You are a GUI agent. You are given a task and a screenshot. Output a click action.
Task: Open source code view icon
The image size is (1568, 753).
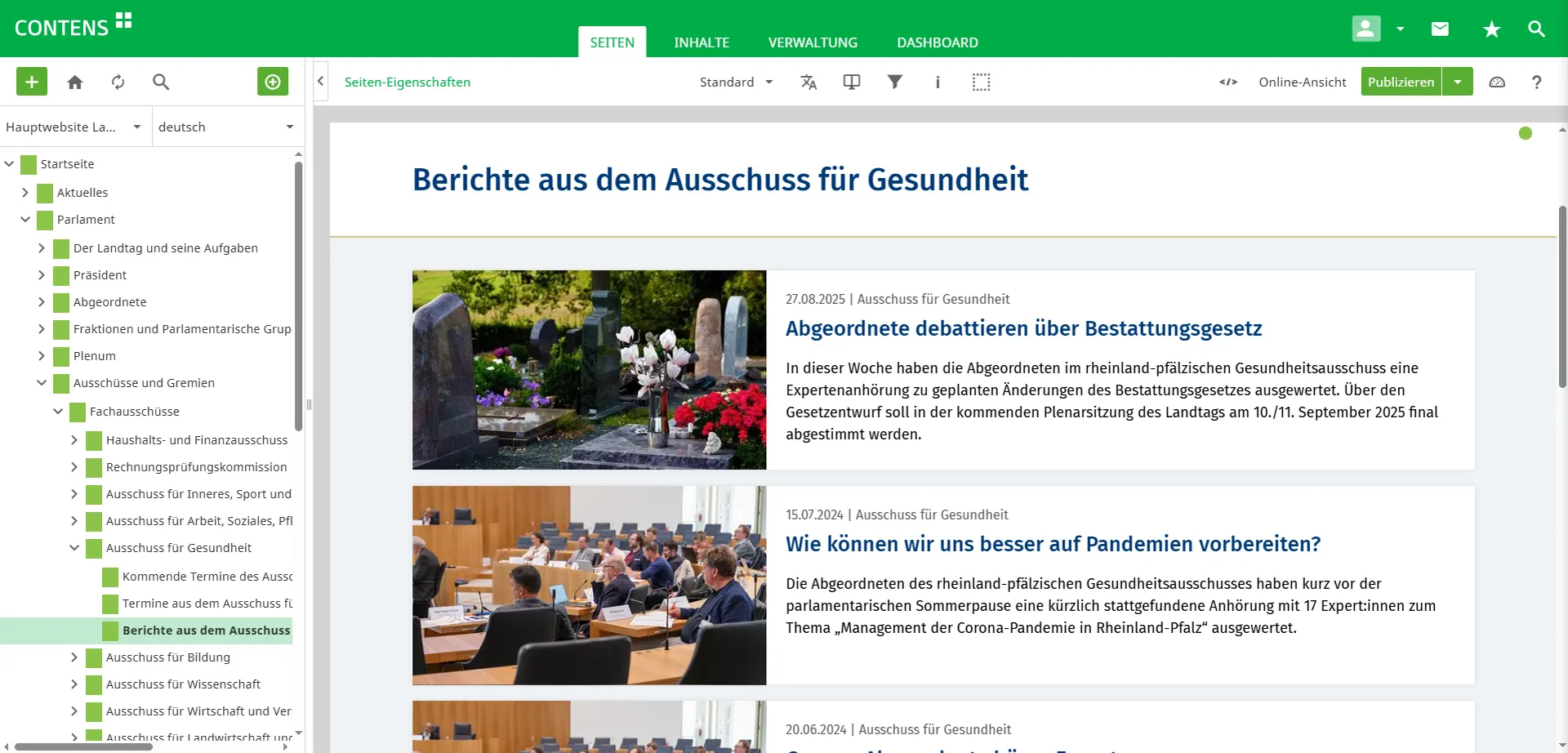tap(1228, 82)
